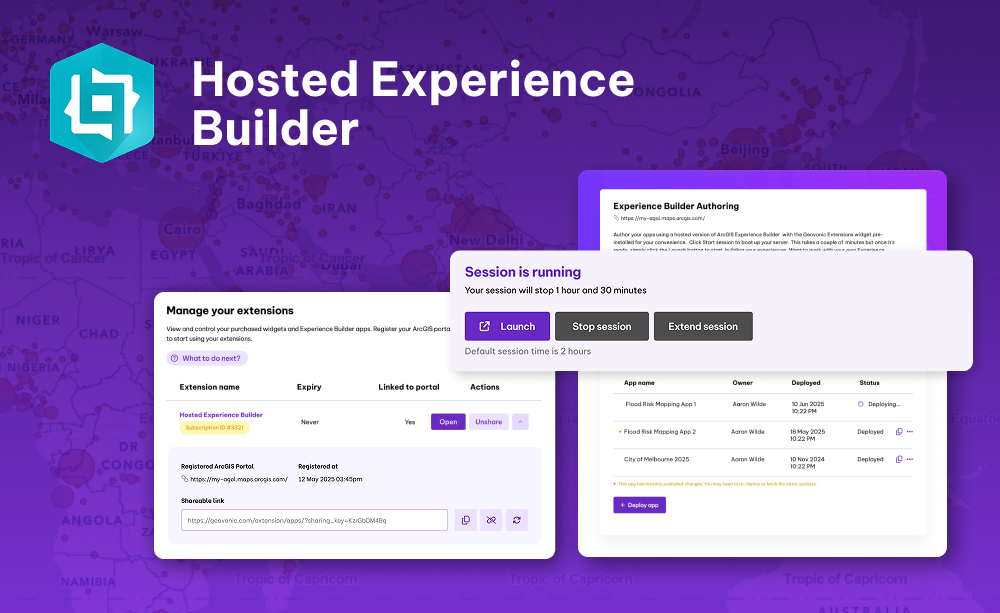Click the '12 May 2025 03:45pm' registered date
This screenshot has height=613, width=1000.
[x=330, y=479]
